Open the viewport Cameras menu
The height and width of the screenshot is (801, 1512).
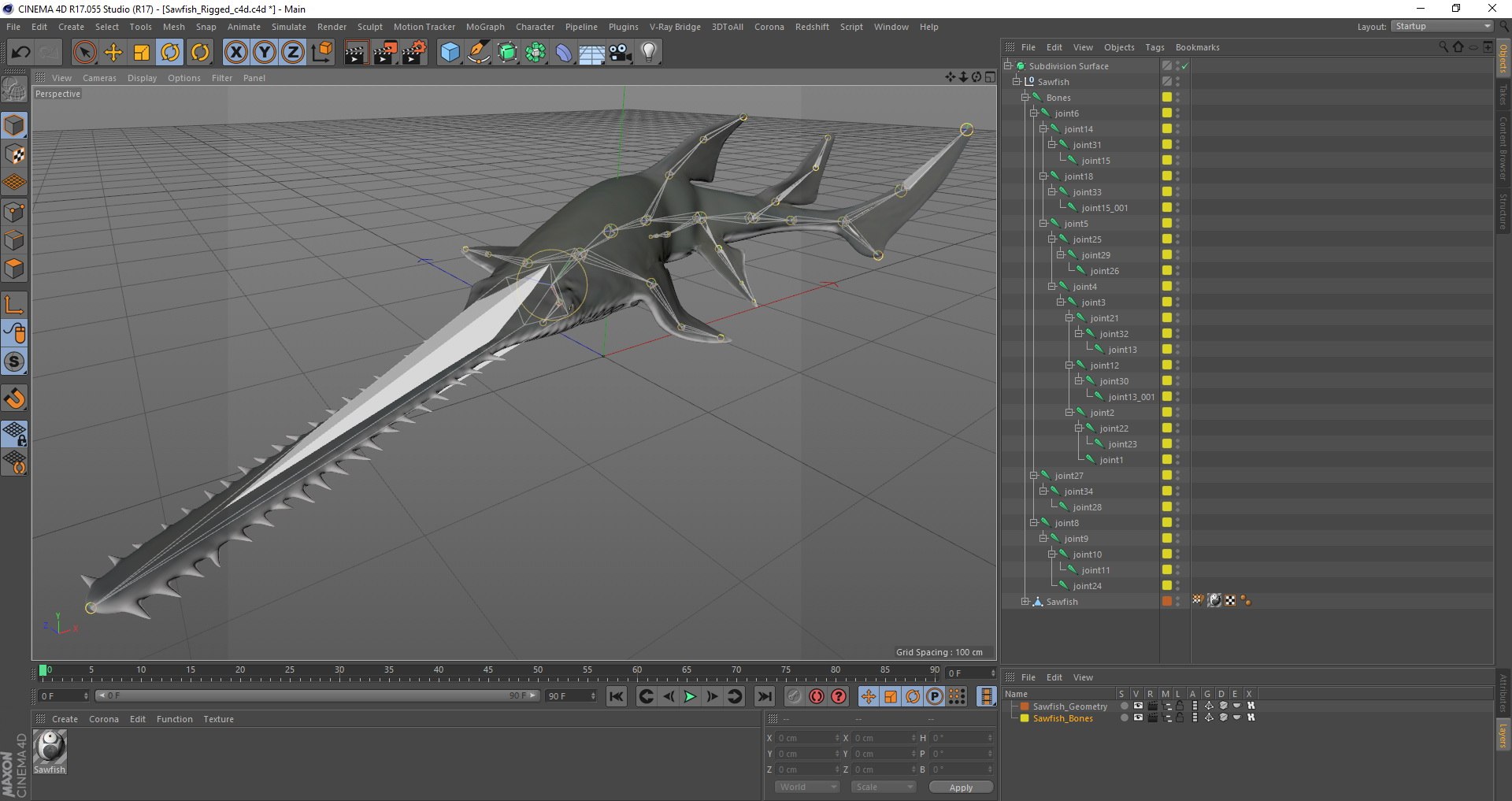pyautogui.click(x=99, y=78)
